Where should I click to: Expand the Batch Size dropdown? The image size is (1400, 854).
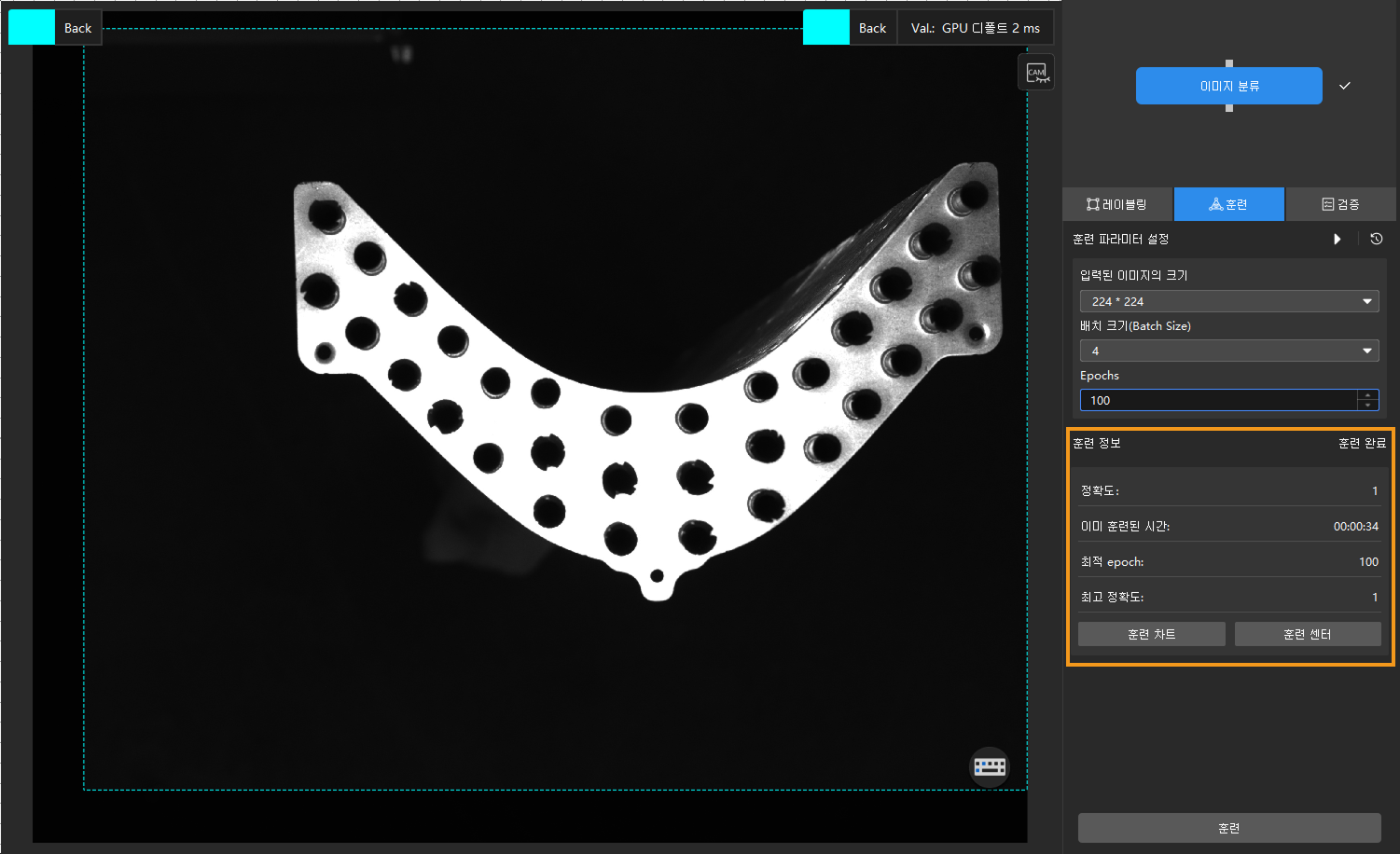pyautogui.click(x=1228, y=351)
